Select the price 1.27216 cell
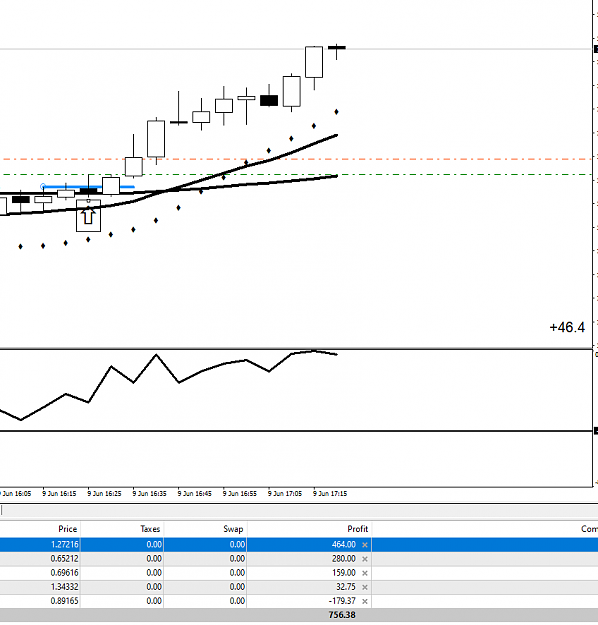The image size is (598, 625). [x=64, y=544]
